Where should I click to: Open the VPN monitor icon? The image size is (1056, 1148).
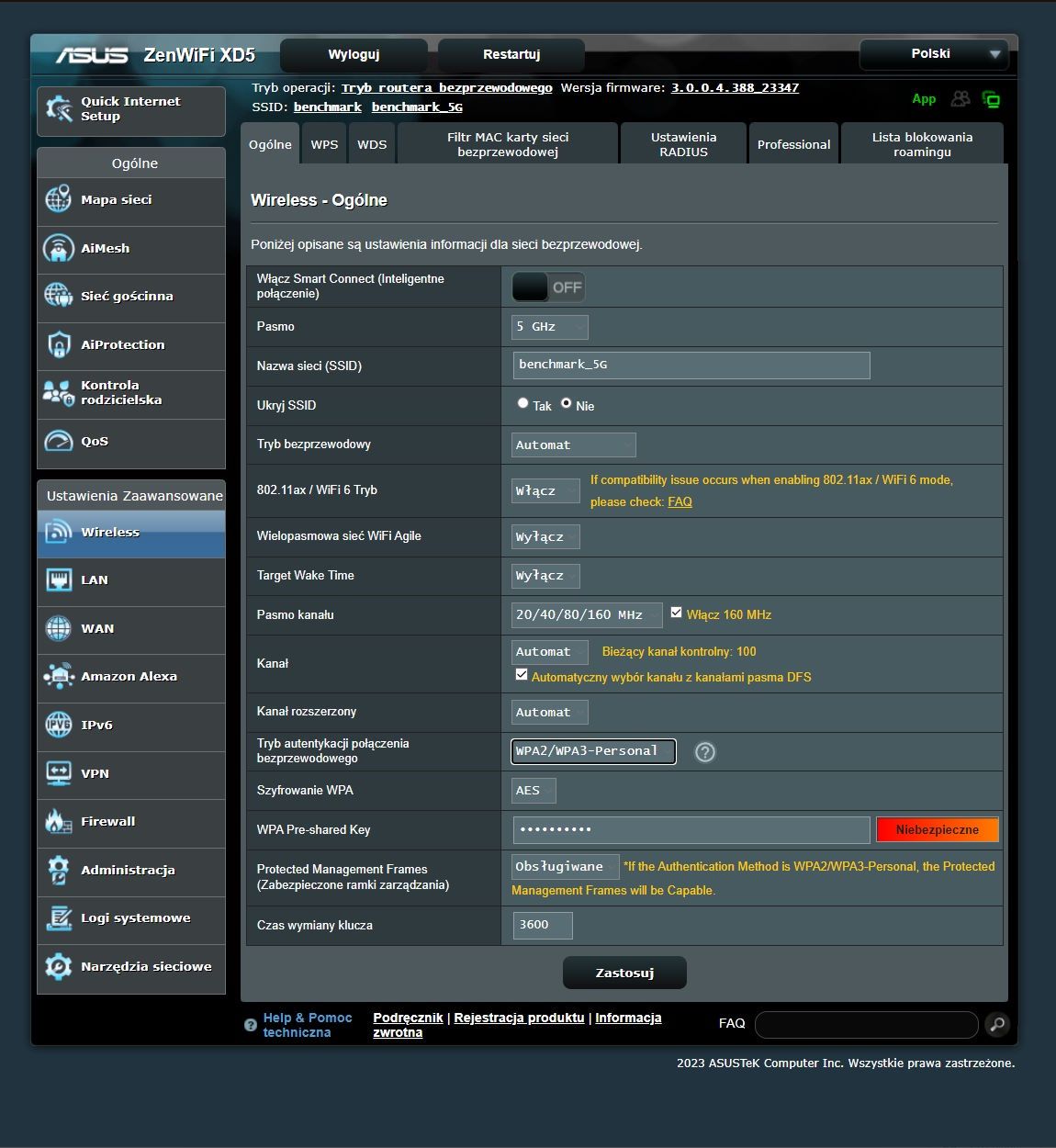coord(59,773)
